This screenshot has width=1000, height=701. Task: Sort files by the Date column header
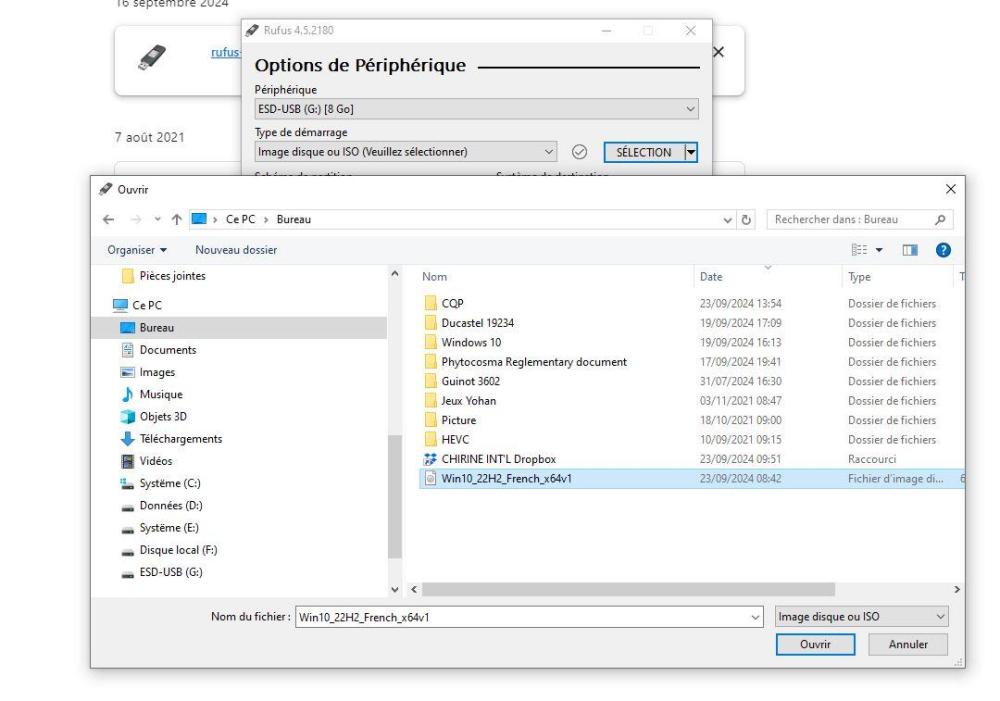(712, 278)
